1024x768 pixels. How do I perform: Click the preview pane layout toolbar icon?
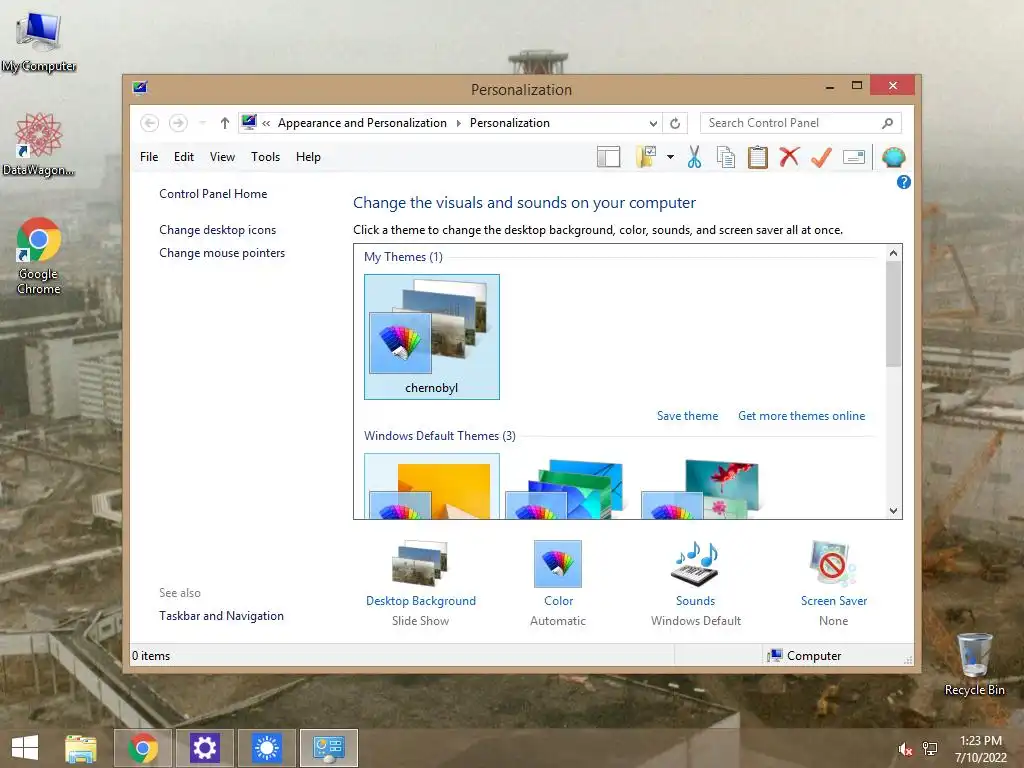pos(608,157)
